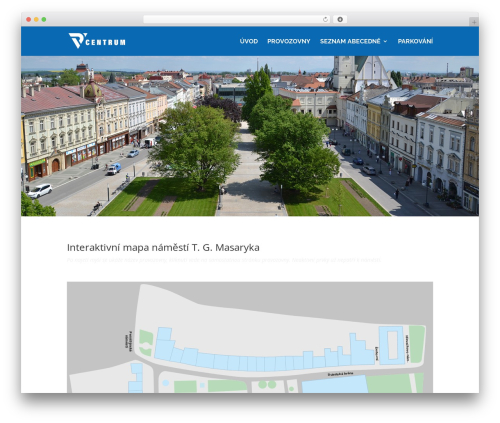
Task: Click the large blue block at the map bottom
Action: pos(335,385)
